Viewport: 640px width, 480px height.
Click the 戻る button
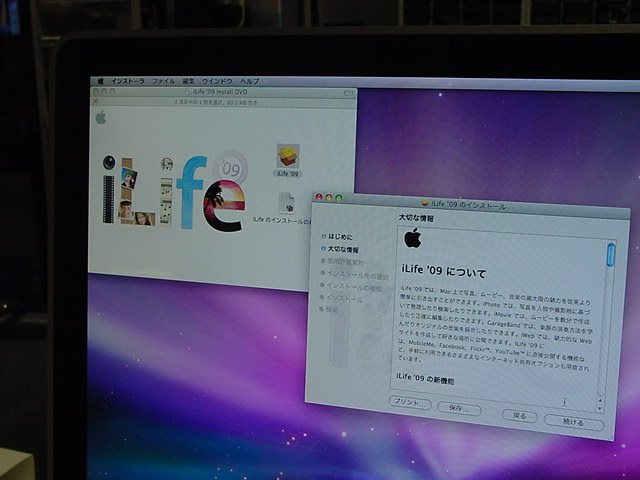519,416
